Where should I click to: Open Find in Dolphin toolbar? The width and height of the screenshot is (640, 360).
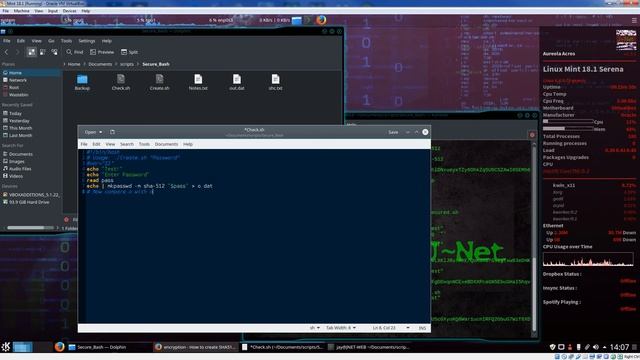point(75,52)
